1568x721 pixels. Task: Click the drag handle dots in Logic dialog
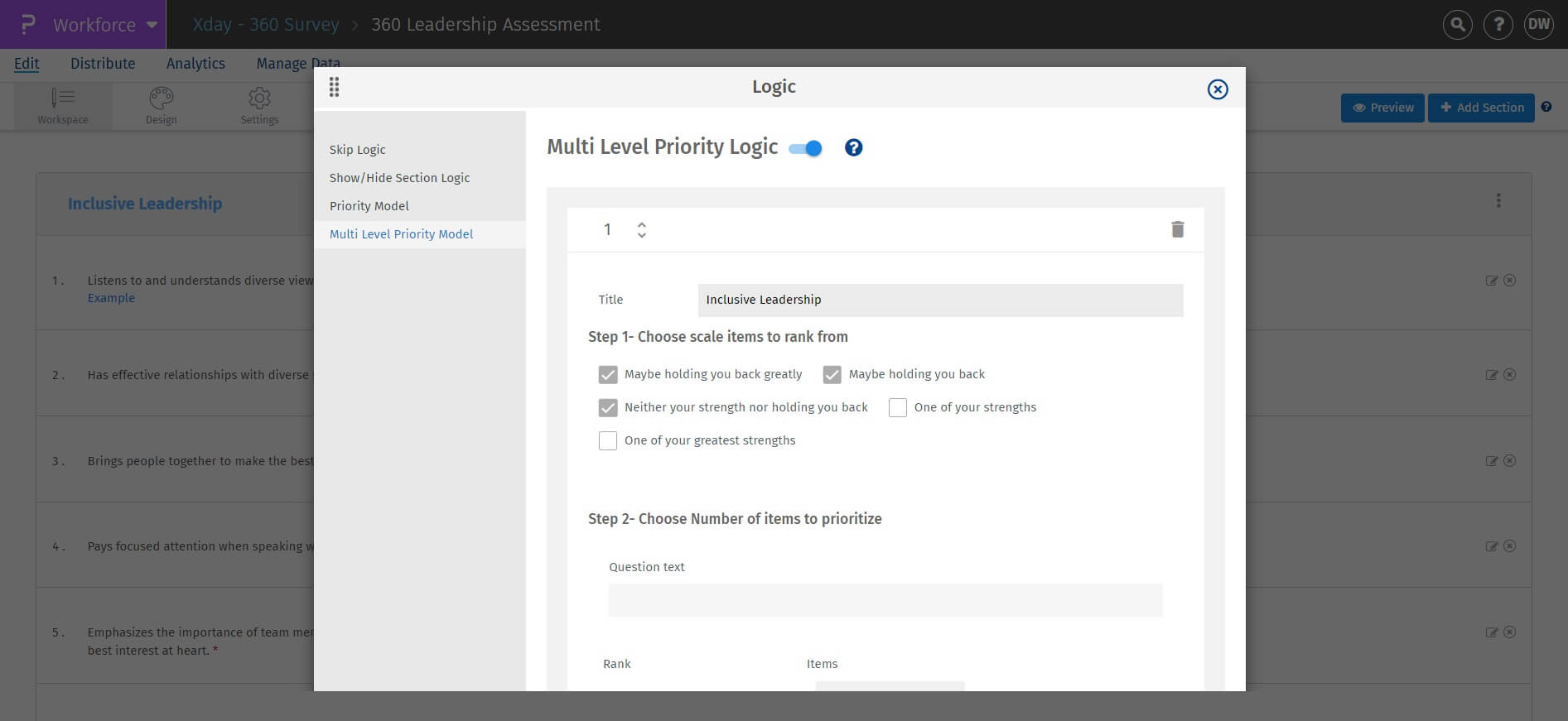click(335, 87)
